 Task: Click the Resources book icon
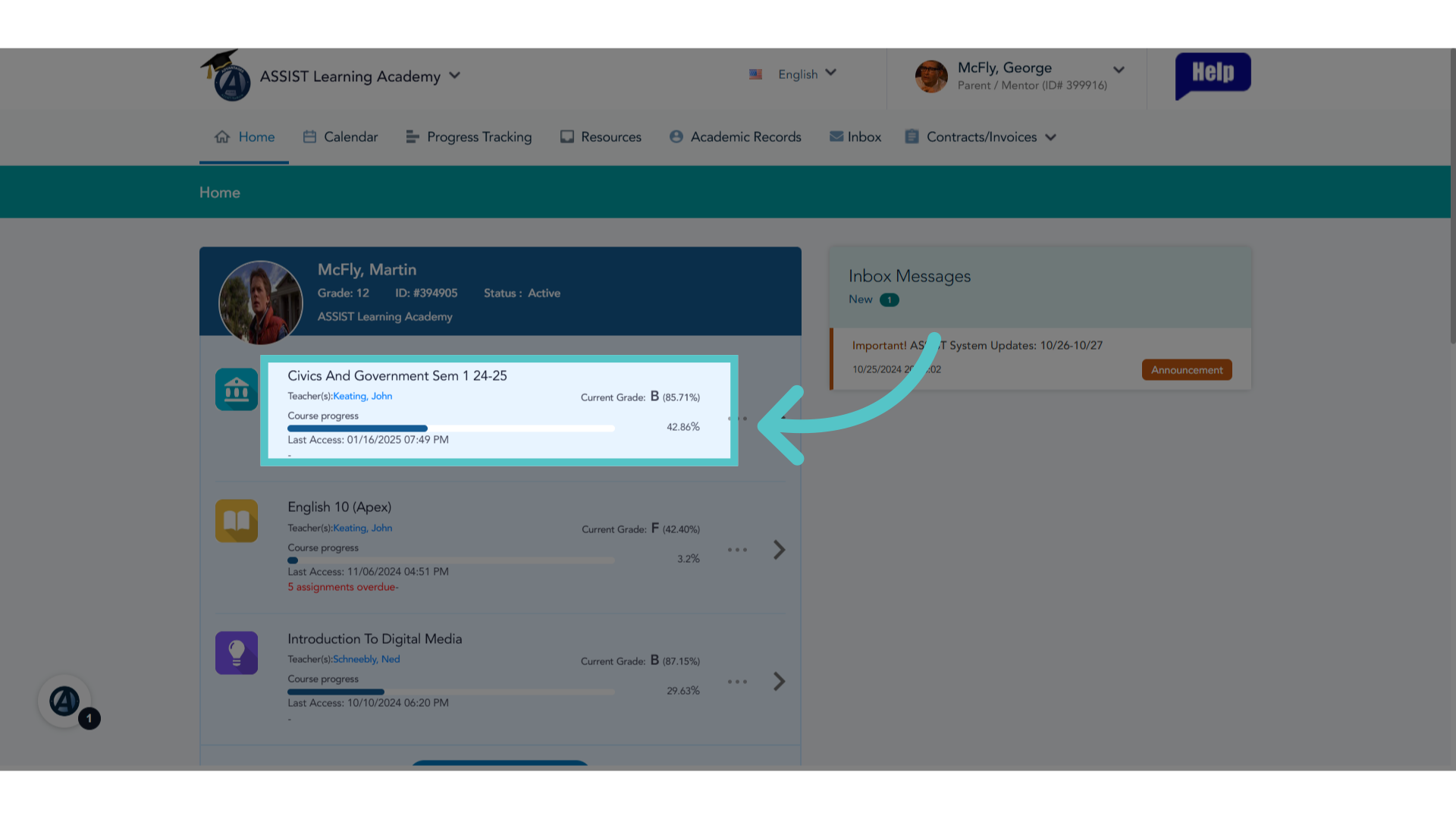[567, 136]
